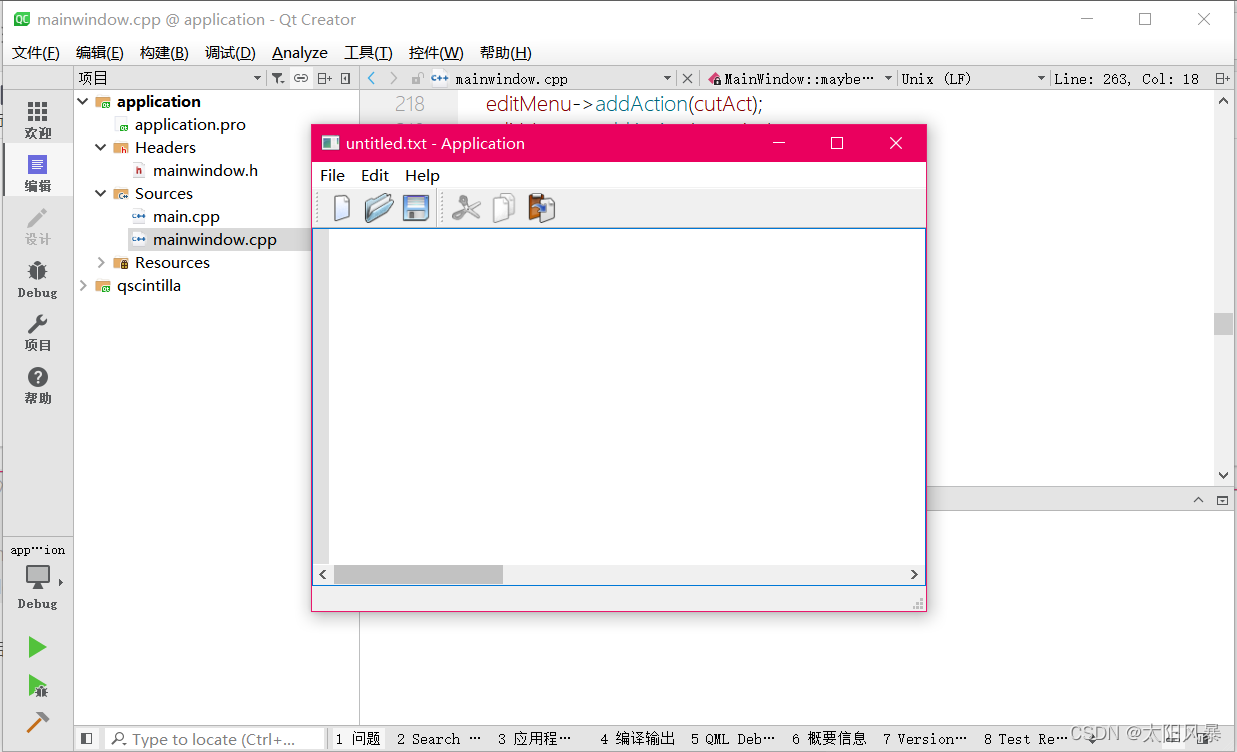Image resolution: width=1237 pixels, height=752 pixels.
Task: Open Projects mode wrench icon
Action: pos(37,333)
